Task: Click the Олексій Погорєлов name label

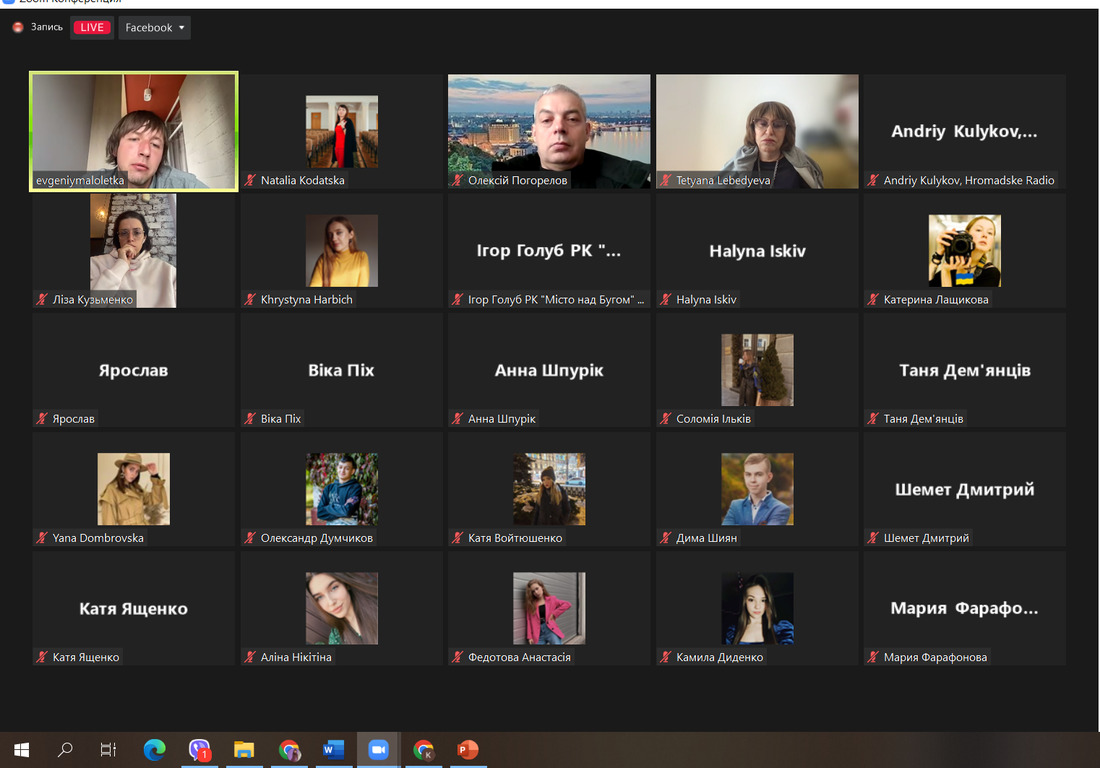Action: point(518,180)
